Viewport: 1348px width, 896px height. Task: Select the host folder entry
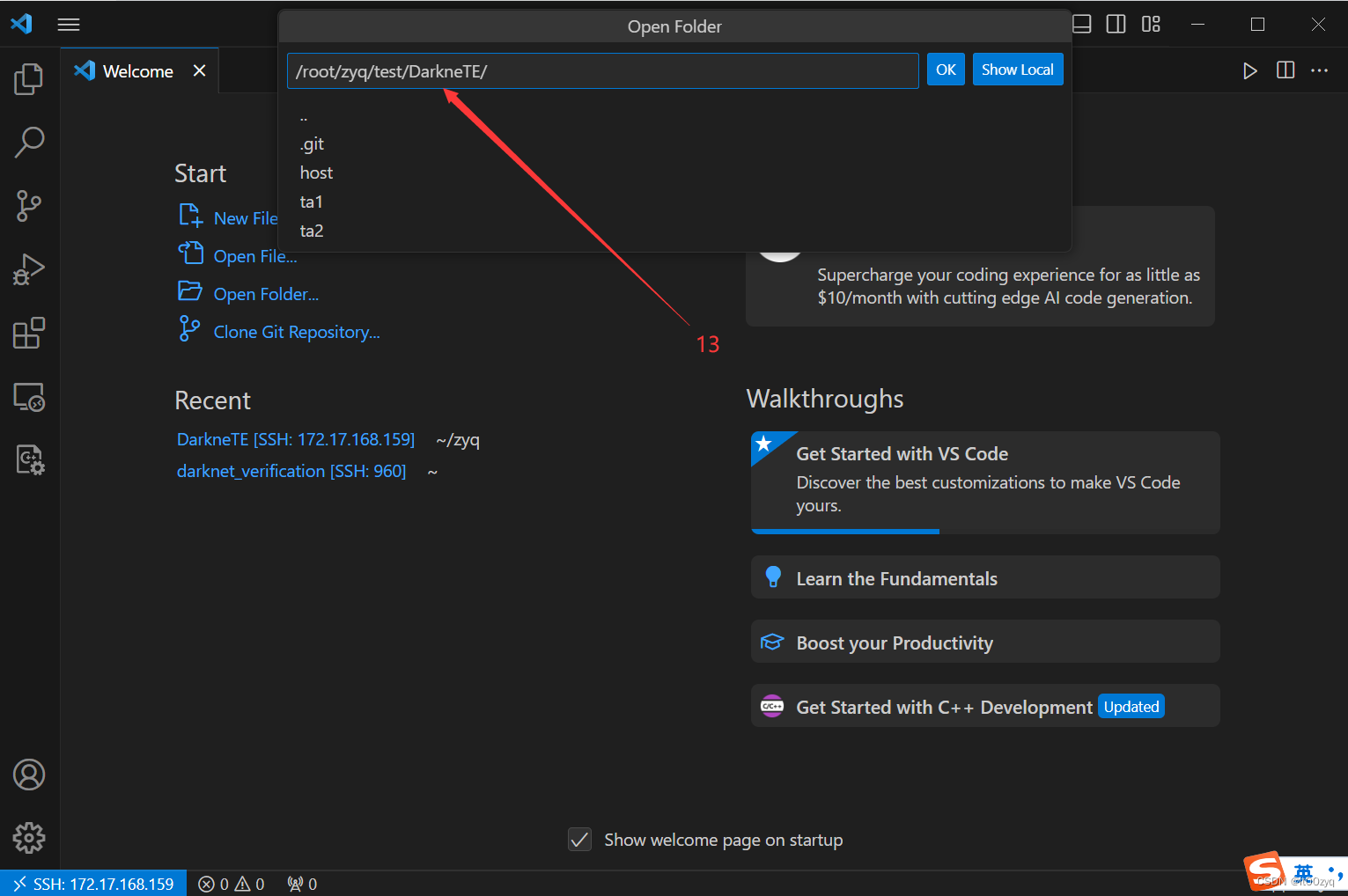pyautogui.click(x=674, y=173)
